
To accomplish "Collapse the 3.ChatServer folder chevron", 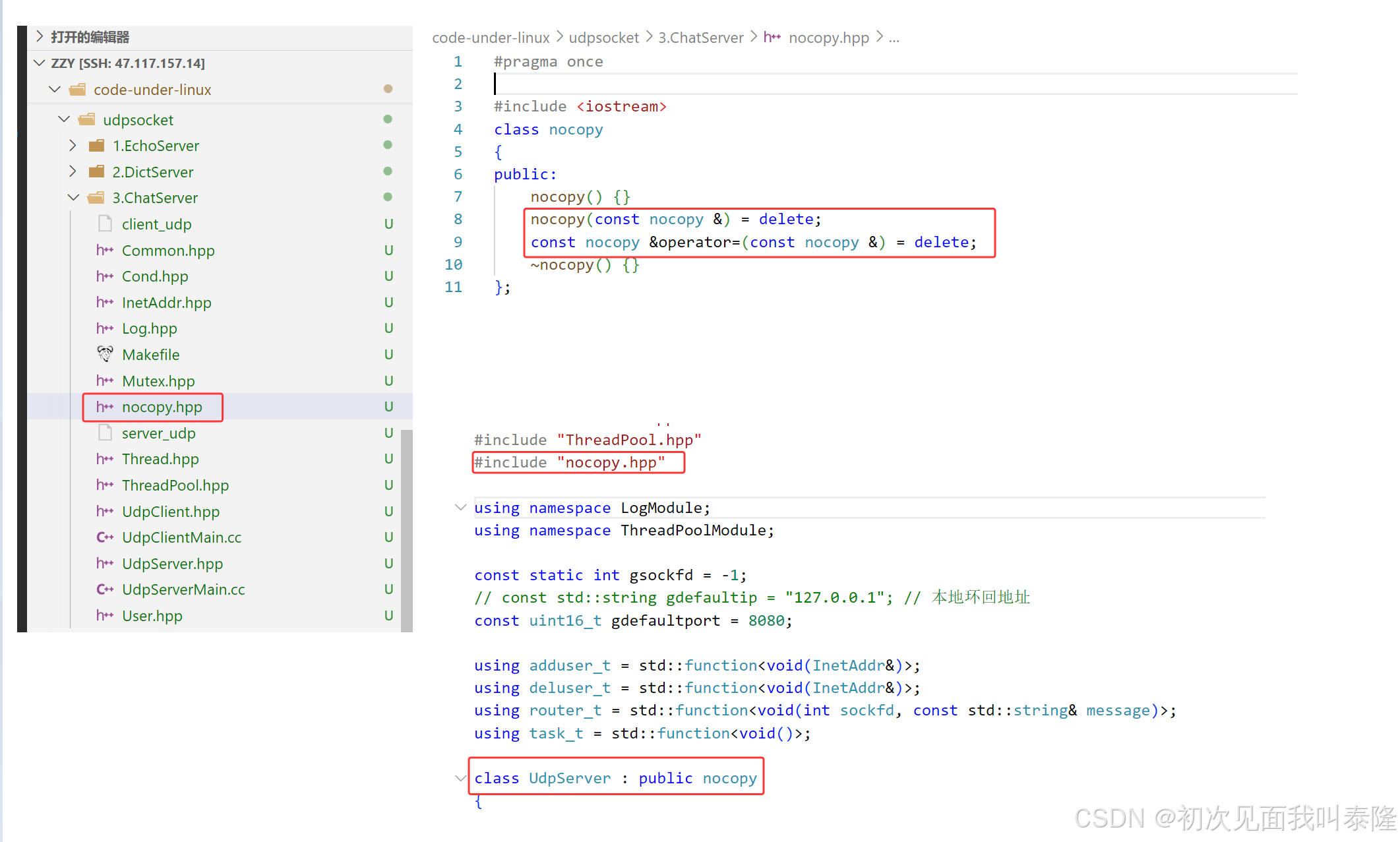I will (73, 198).
